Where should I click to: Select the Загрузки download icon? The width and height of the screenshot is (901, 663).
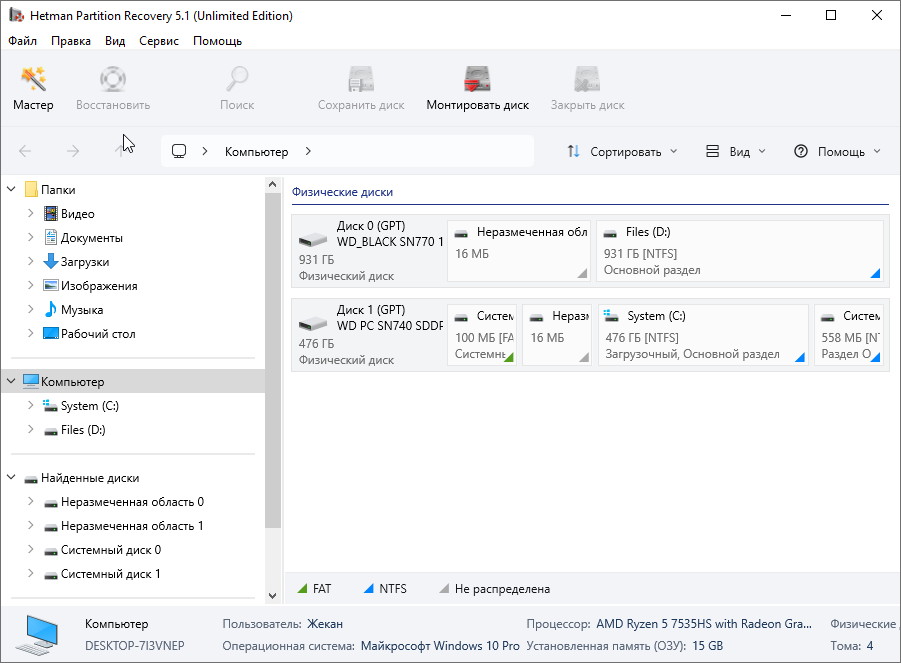tap(51, 261)
